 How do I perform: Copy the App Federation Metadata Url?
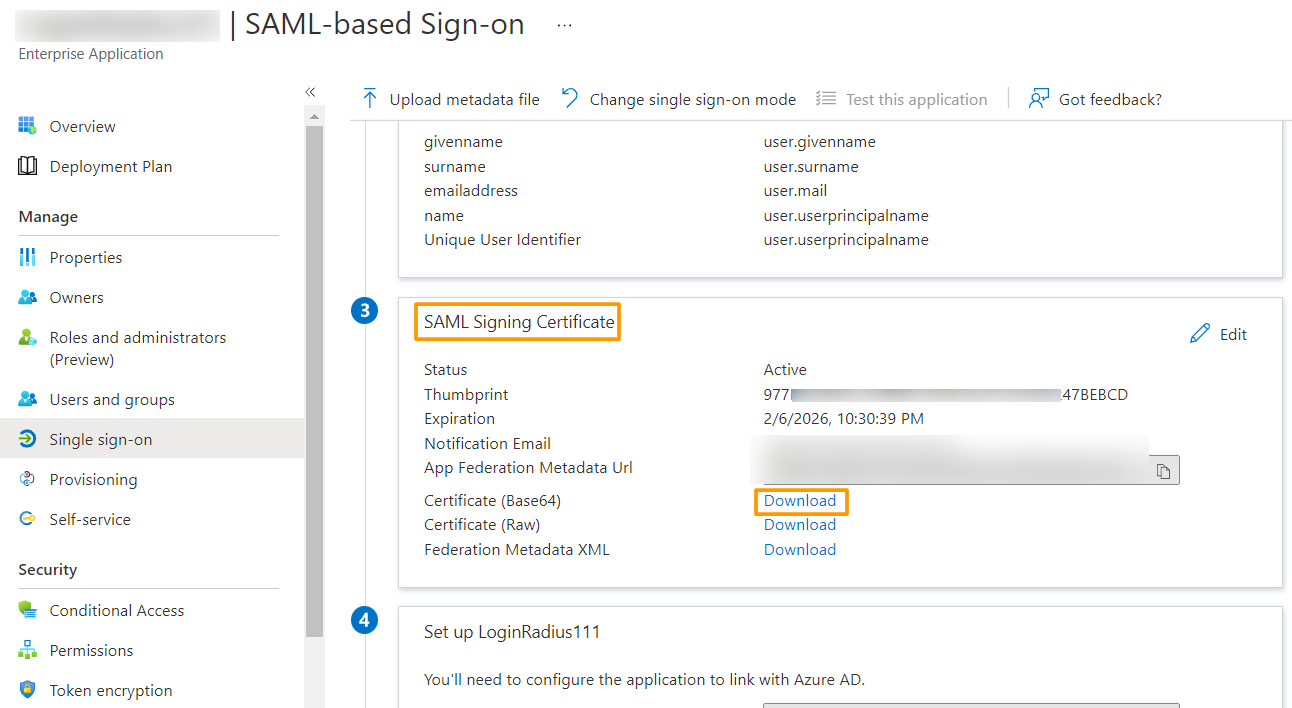1163,470
